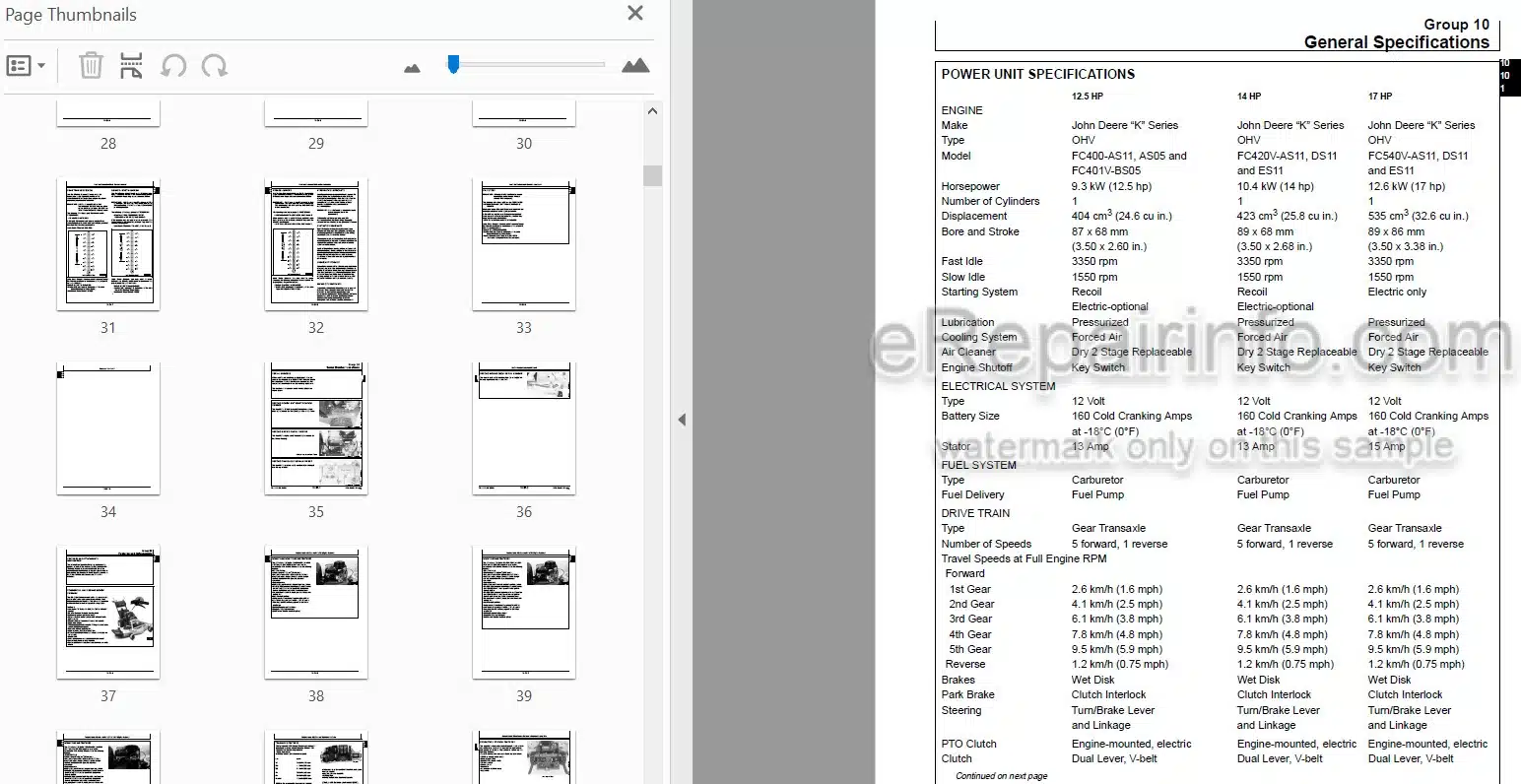Enlarge thumbnails with large mountain icon
Image resolution: width=1521 pixels, height=784 pixels.
click(635, 66)
